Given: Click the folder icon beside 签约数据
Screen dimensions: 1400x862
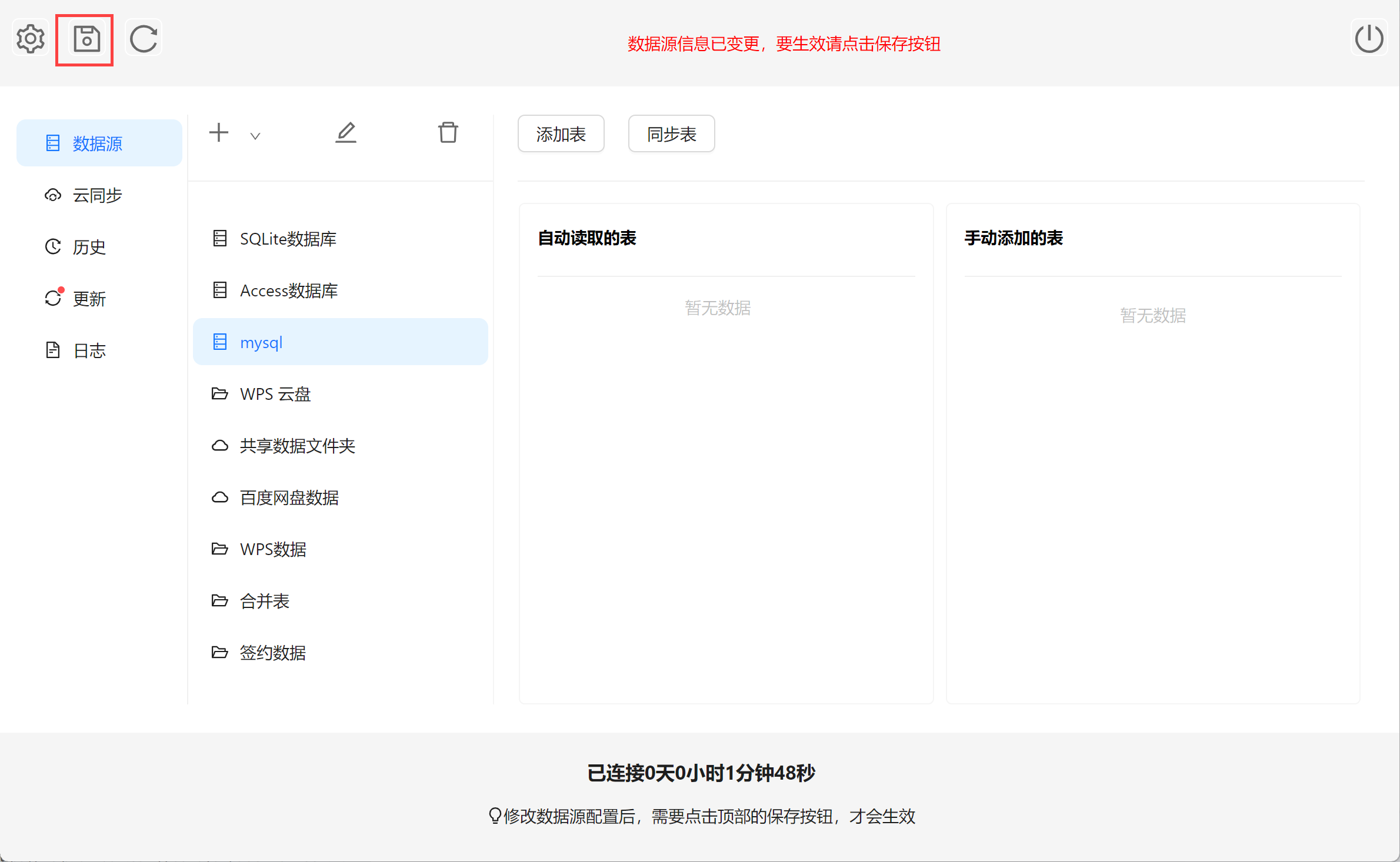Looking at the screenshot, I should coord(220,652).
